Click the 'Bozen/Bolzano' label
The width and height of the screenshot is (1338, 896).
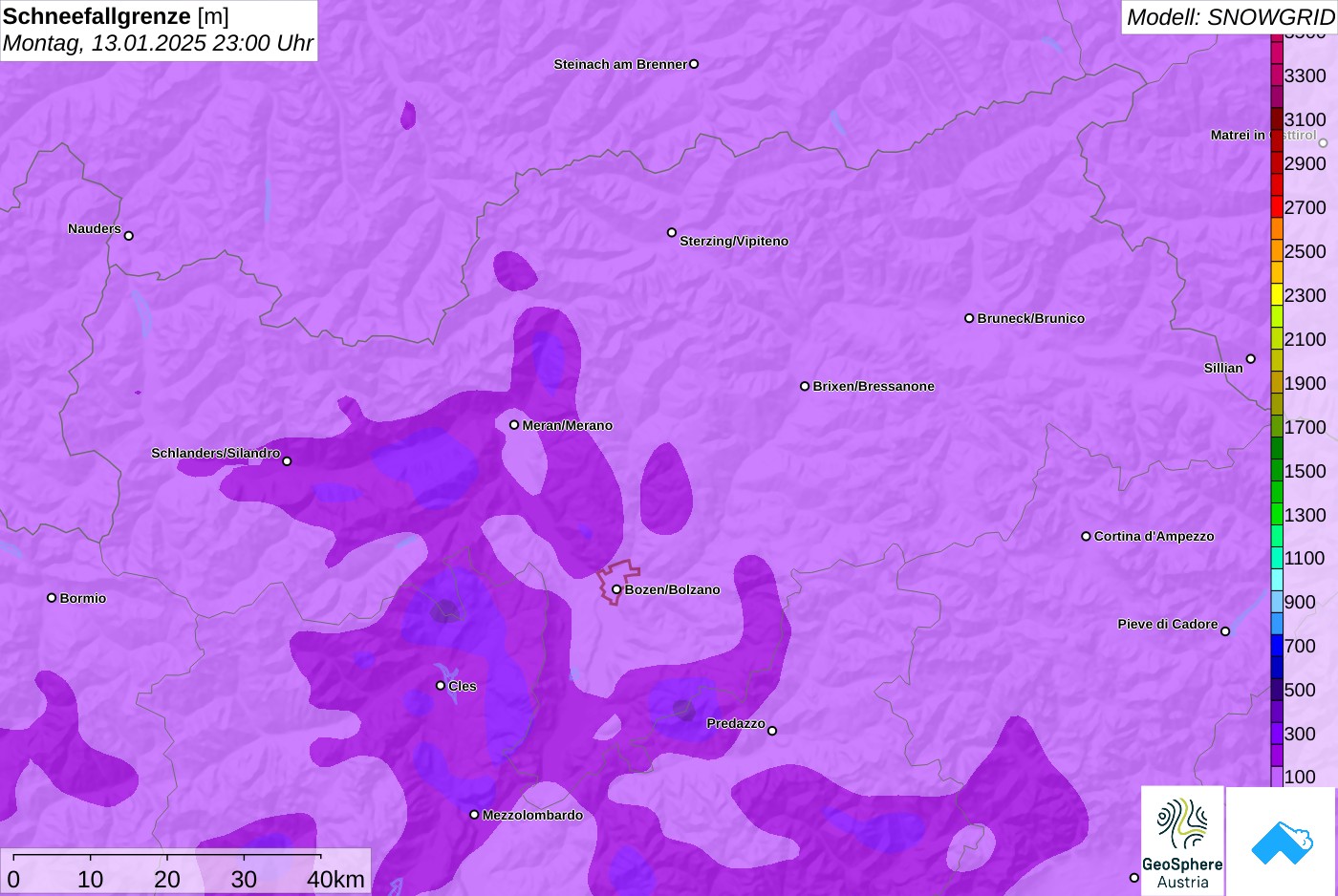point(673,589)
